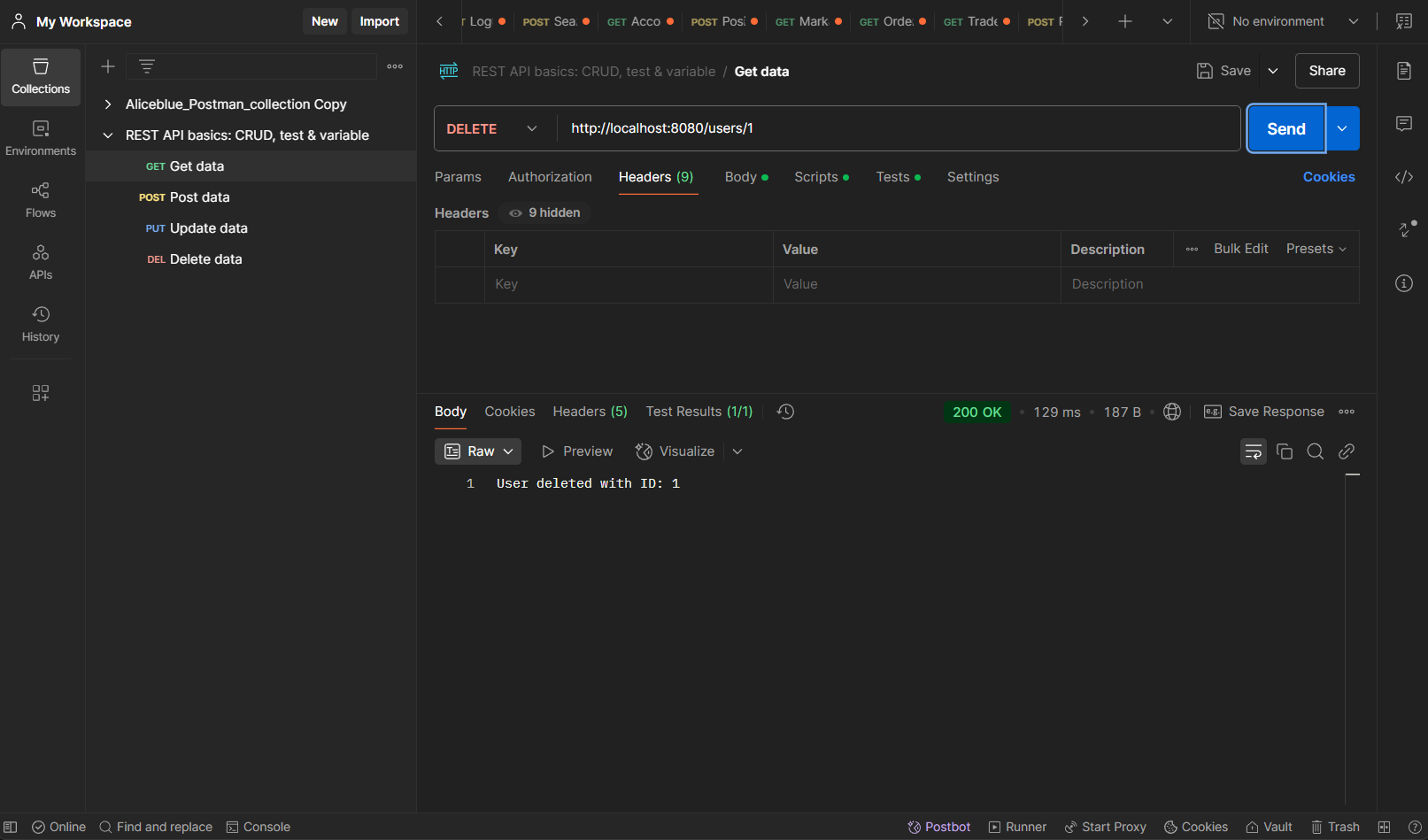This screenshot has width=1428, height=840.
Task: Search within the response body
Action: 1316,451
